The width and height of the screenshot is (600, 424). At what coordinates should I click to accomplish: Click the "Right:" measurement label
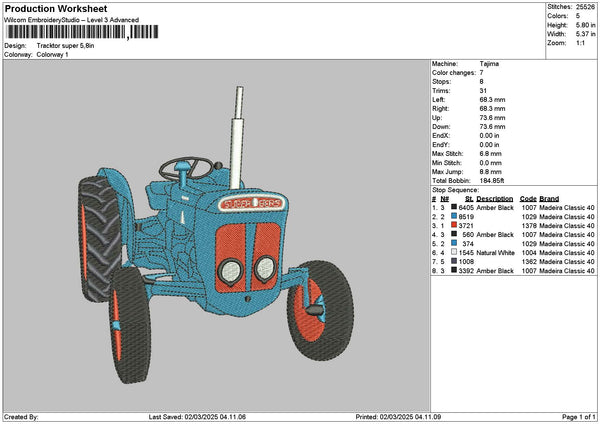tap(440, 109)
